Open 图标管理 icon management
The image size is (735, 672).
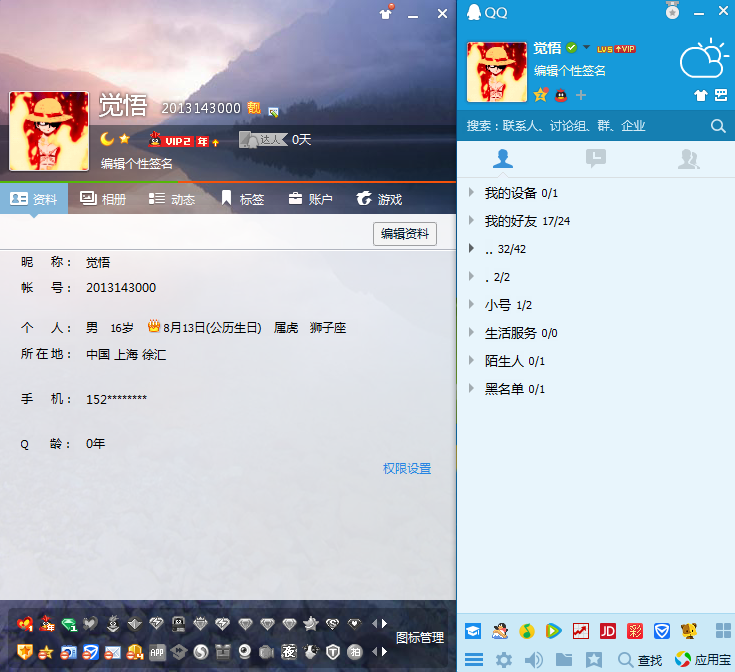[420, 638]
